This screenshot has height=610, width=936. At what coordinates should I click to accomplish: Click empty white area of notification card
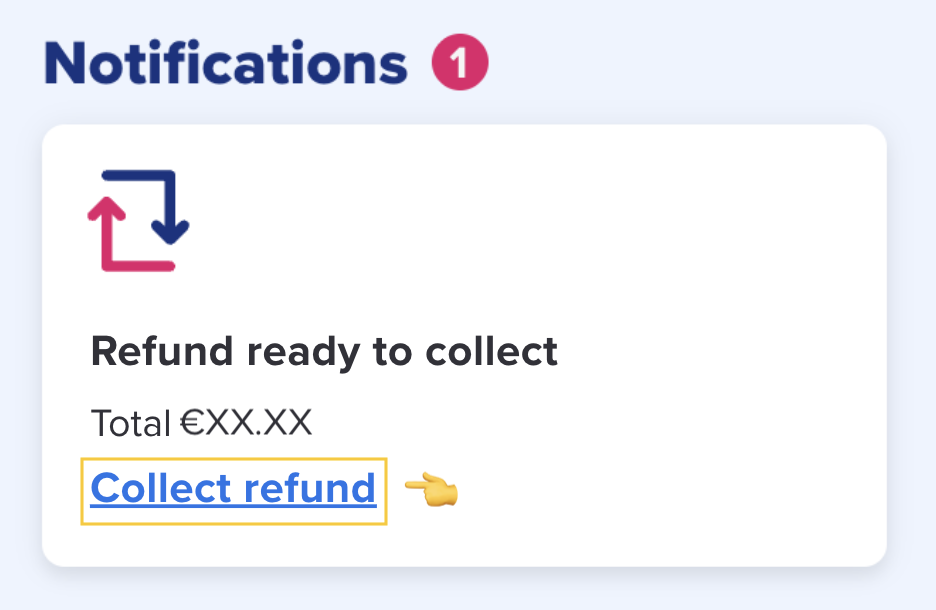point(600,250)
